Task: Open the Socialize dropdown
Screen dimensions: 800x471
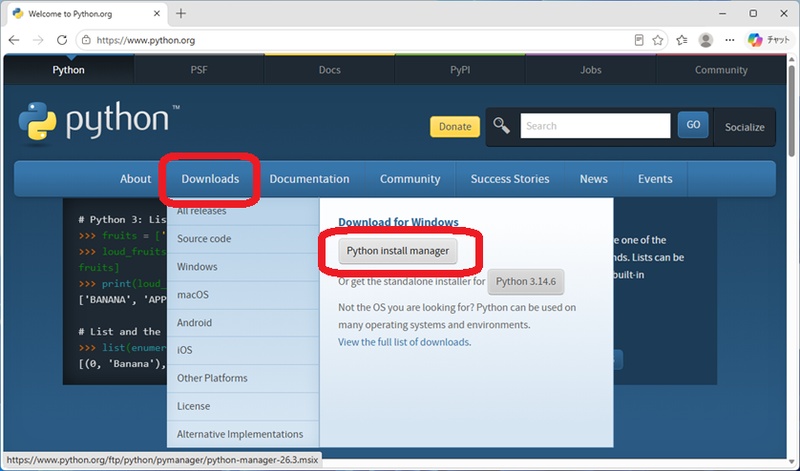Action: coord(744,127)
